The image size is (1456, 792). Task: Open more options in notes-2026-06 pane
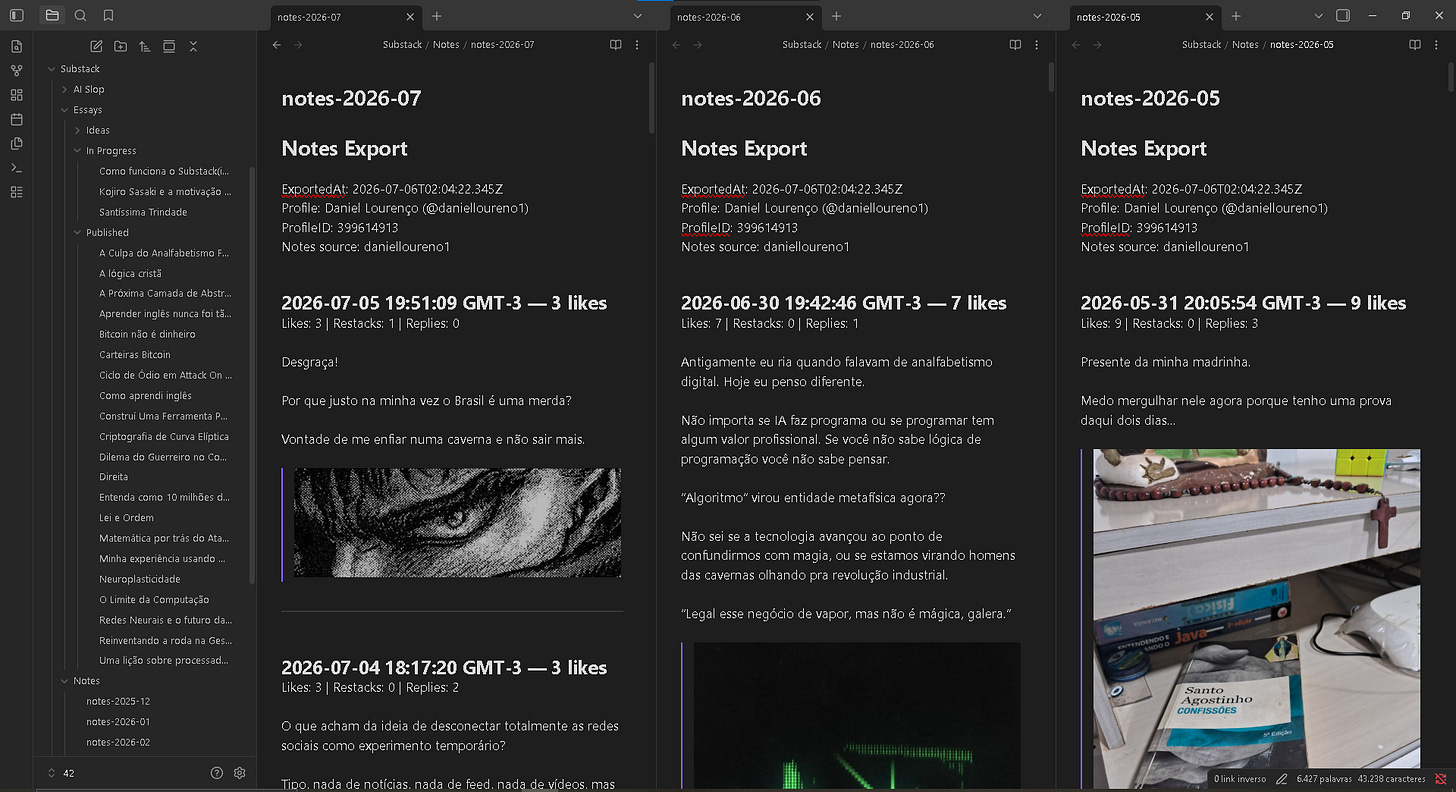coord(1037,45)
